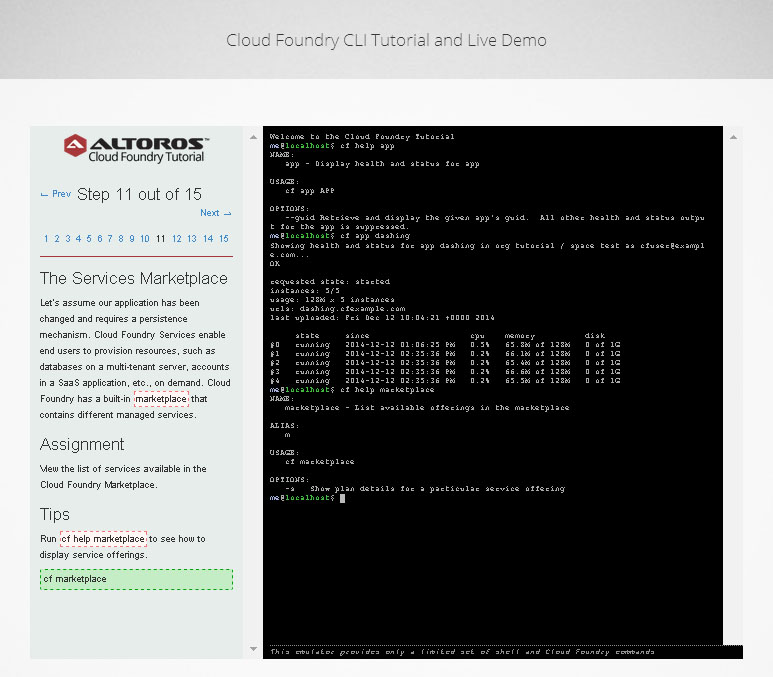773x677 pixels.
Task: Click 'The Services Marketplace' heading
Action: [x=134, y=278]
